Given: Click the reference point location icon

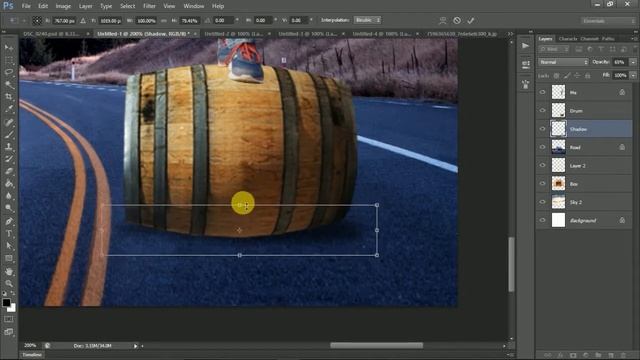Looking at the screenshot, I should tap(37, 20).
